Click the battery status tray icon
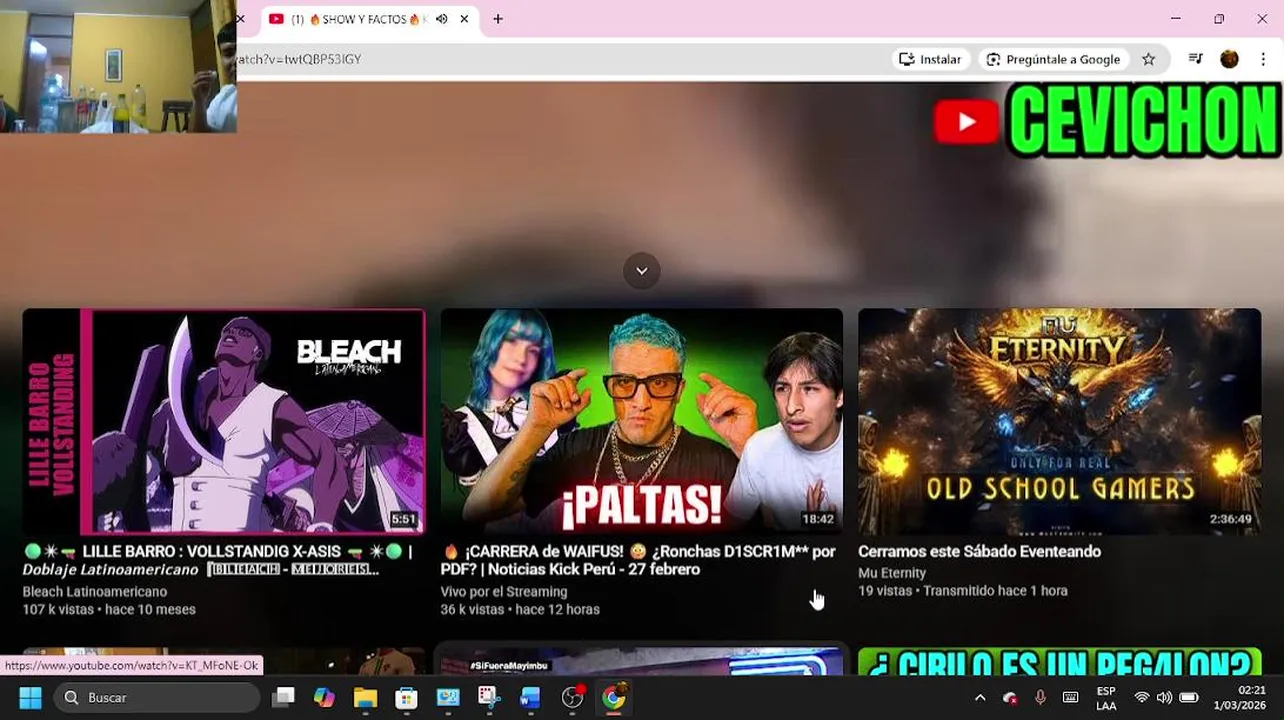1284x720 pixels. coord(1189,698)
